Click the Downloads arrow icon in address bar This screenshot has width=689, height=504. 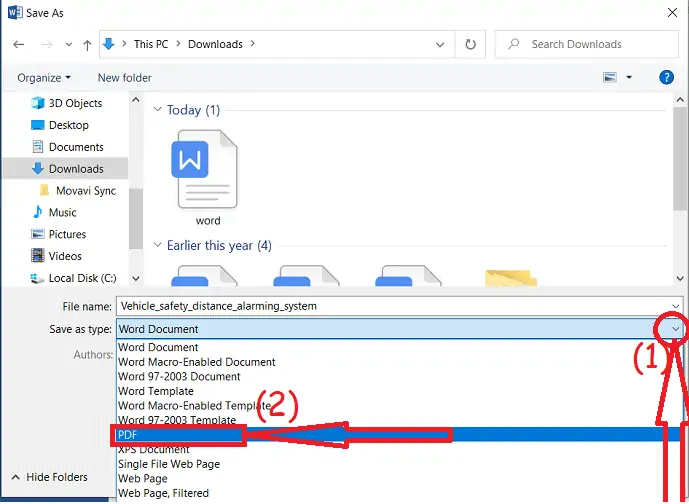coord(109,44)
